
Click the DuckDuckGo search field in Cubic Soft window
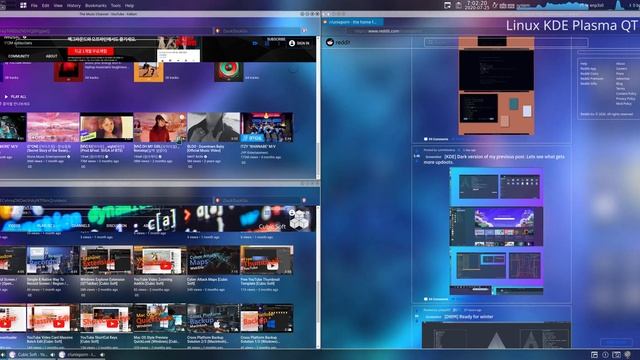point(260,200)
